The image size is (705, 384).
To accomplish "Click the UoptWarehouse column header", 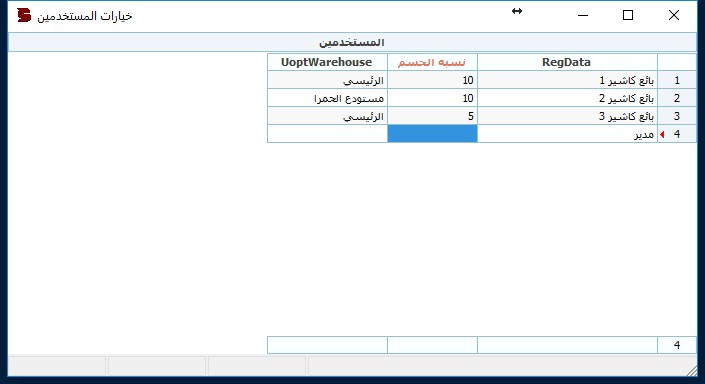I will [x=327, y=62].
